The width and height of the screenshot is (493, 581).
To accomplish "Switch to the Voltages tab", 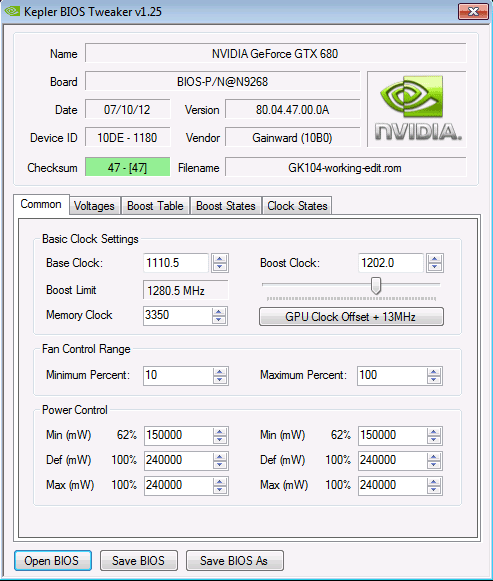I will 94,206.
